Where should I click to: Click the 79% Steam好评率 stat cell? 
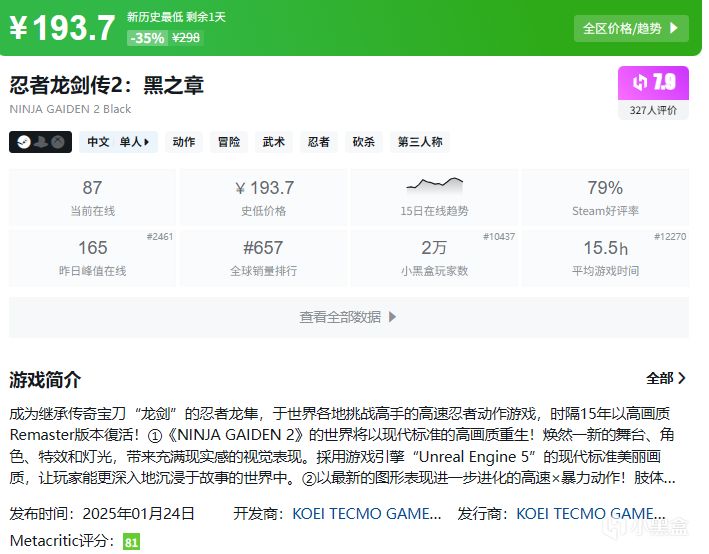pyautogui.click(x=605, y=197)
